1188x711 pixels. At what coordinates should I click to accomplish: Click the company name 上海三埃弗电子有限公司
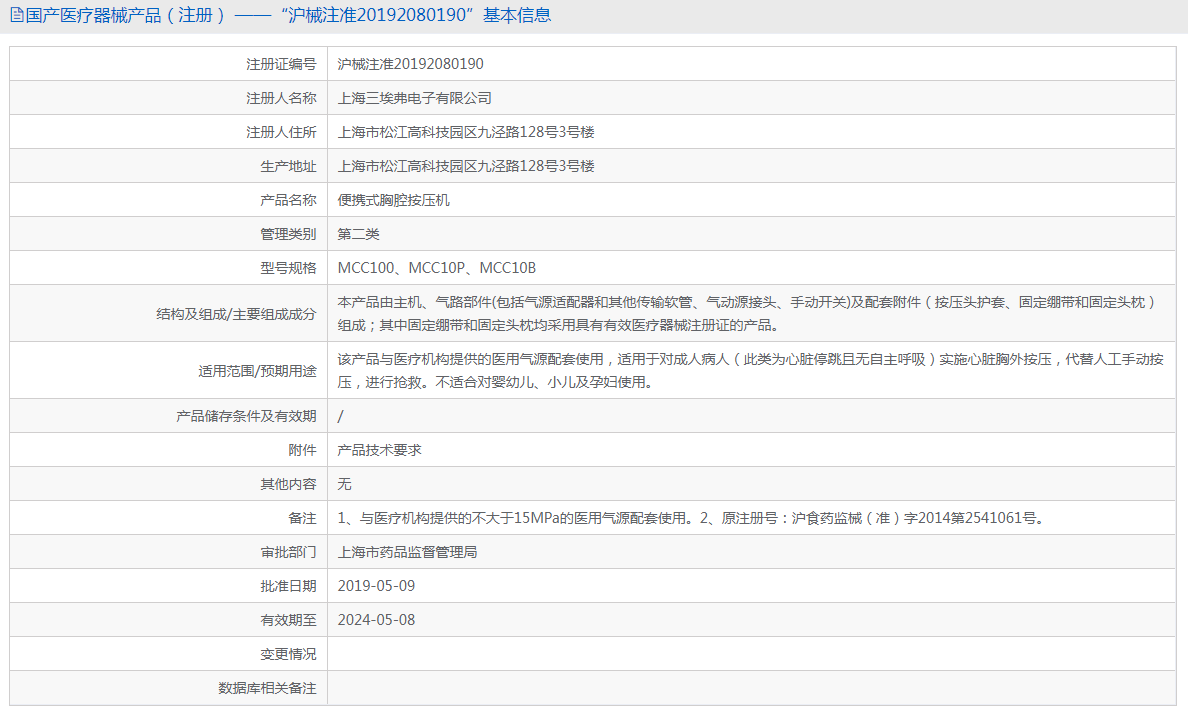[414, 99]
